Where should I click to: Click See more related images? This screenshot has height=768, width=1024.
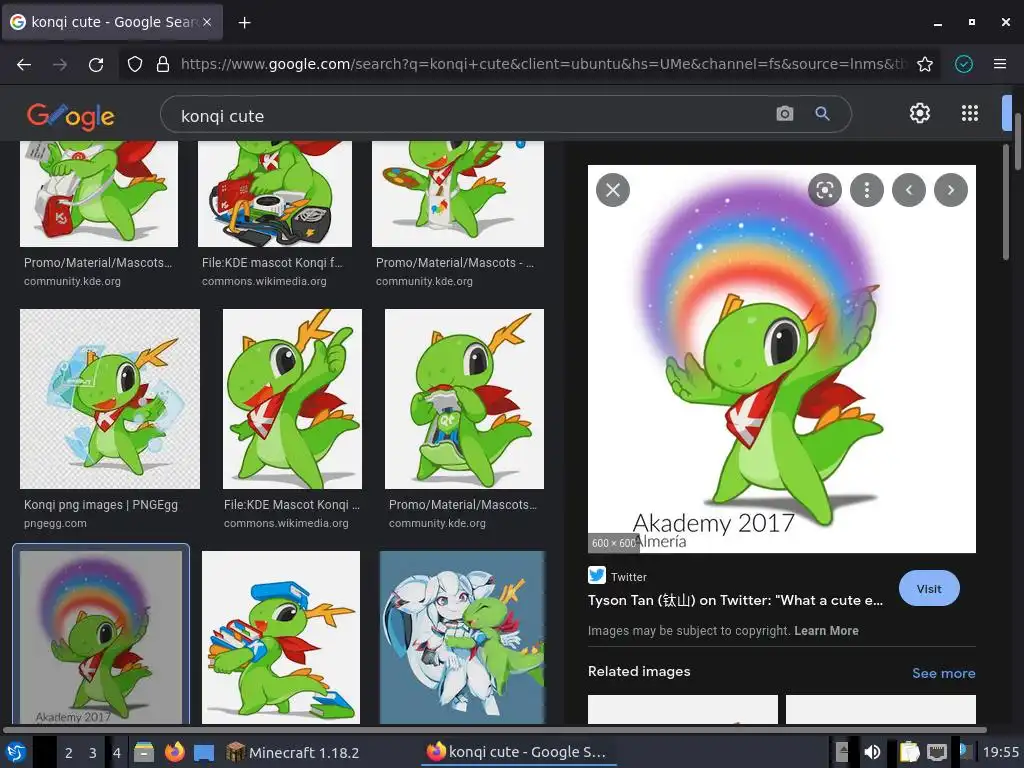pos(944,673)
